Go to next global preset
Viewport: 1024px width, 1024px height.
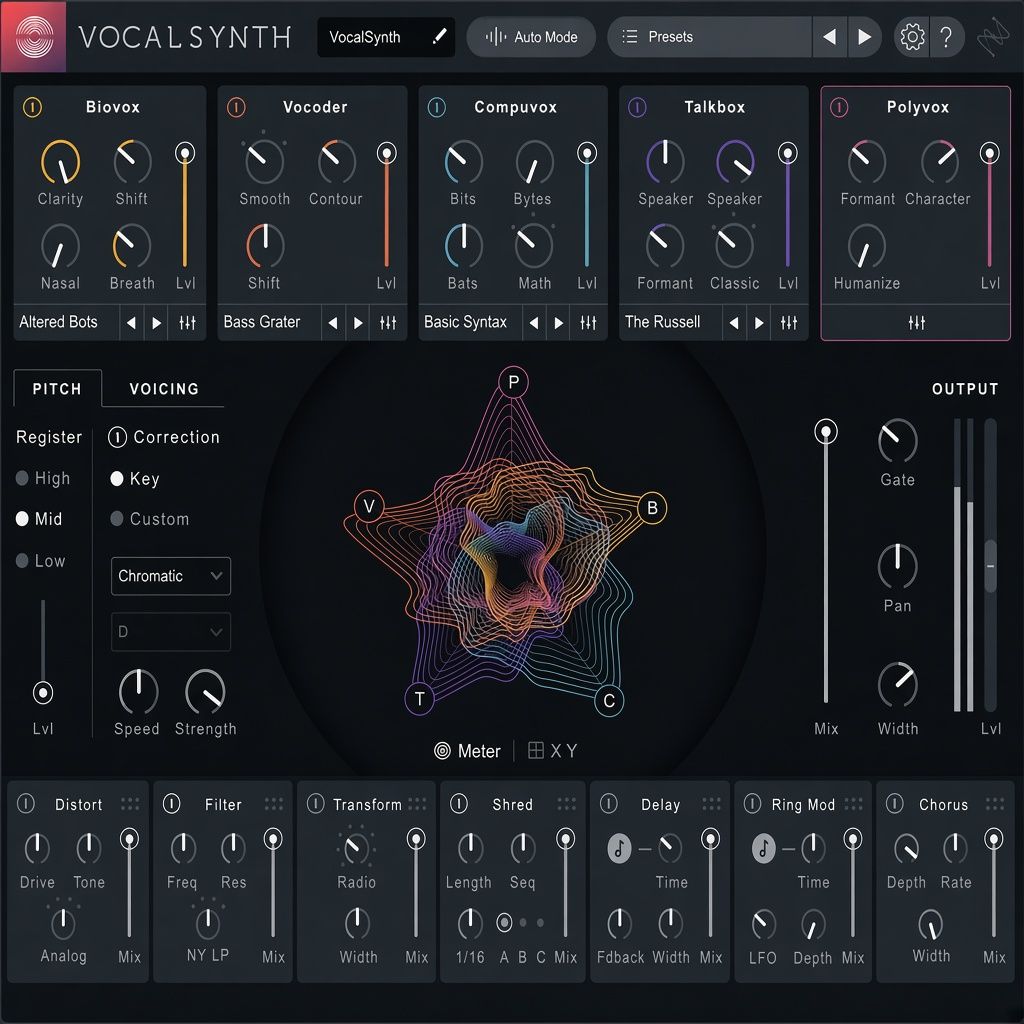click(864, 37)
